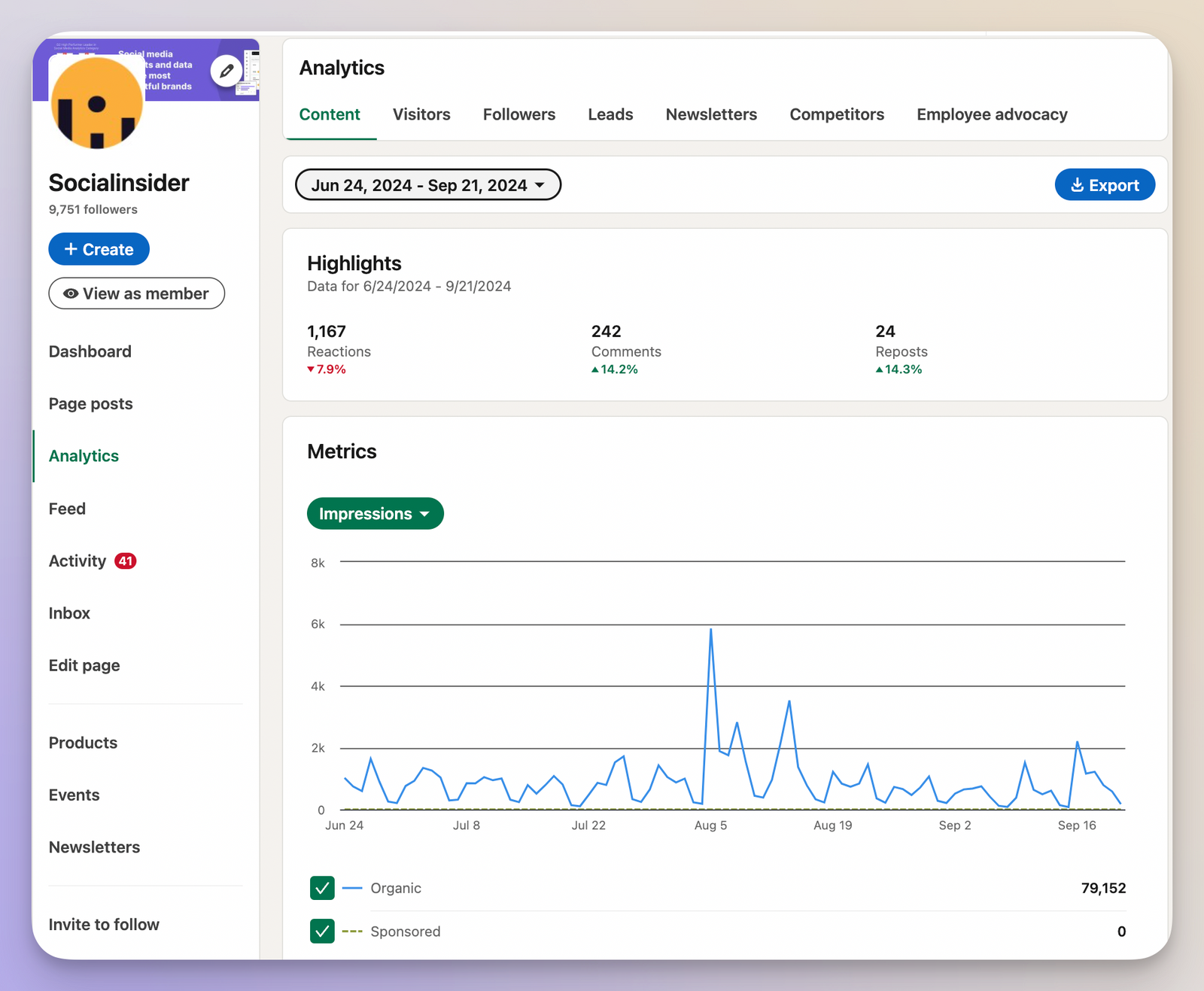1204x991 pixels.
Task: Click the Export button with download icon
Action: pyautogui.click(x=1105, y=184)
